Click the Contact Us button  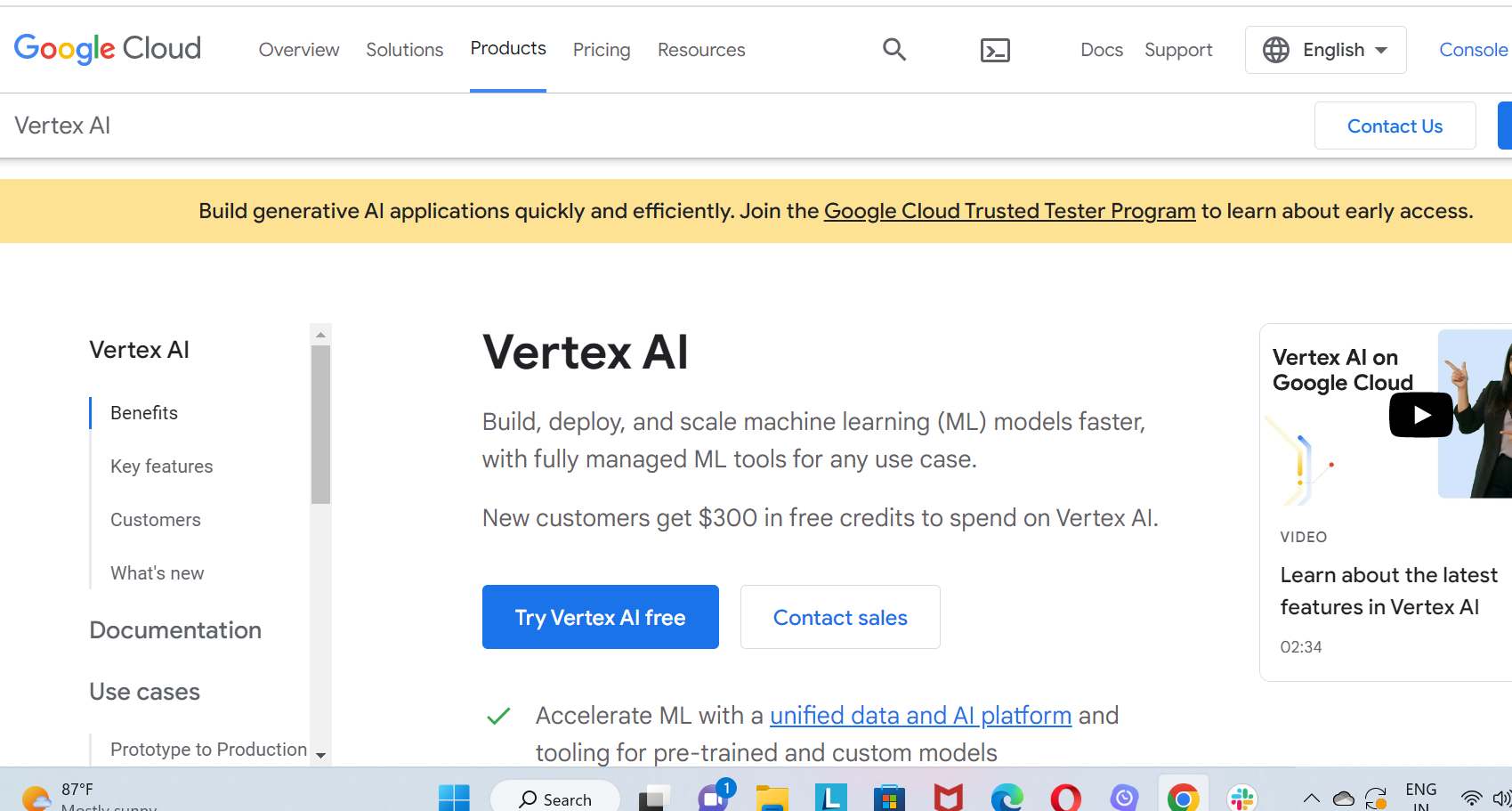pyautogui.click(x=1395, y=126)
